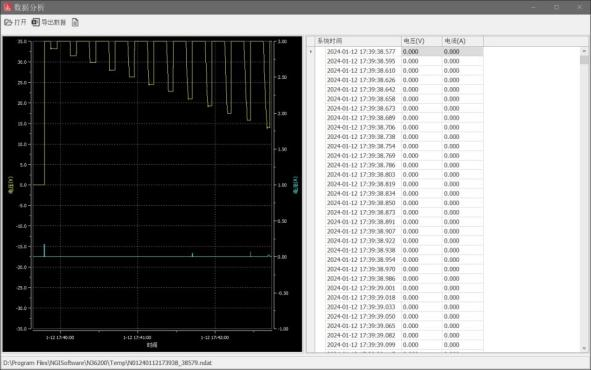
Task: Click the table scrollbar up arrow
Action: pos(584,50)
